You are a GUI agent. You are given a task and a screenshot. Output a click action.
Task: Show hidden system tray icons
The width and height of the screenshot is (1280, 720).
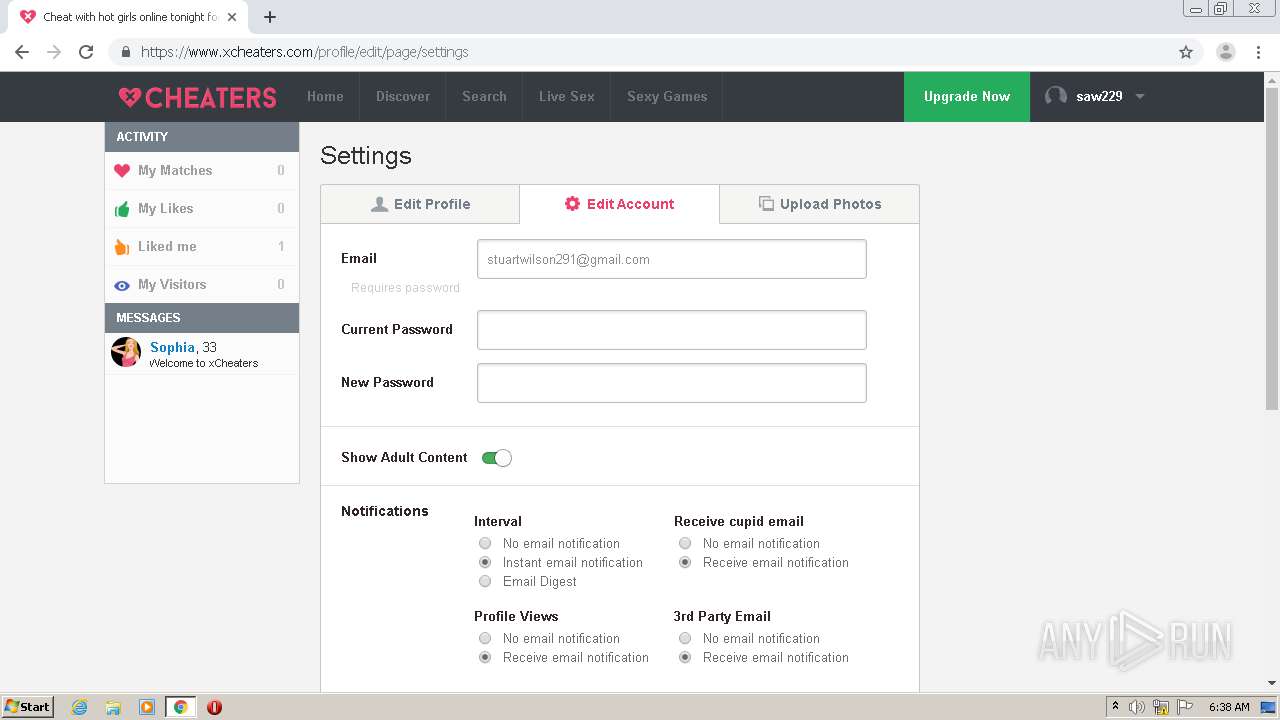point(1116,707)
